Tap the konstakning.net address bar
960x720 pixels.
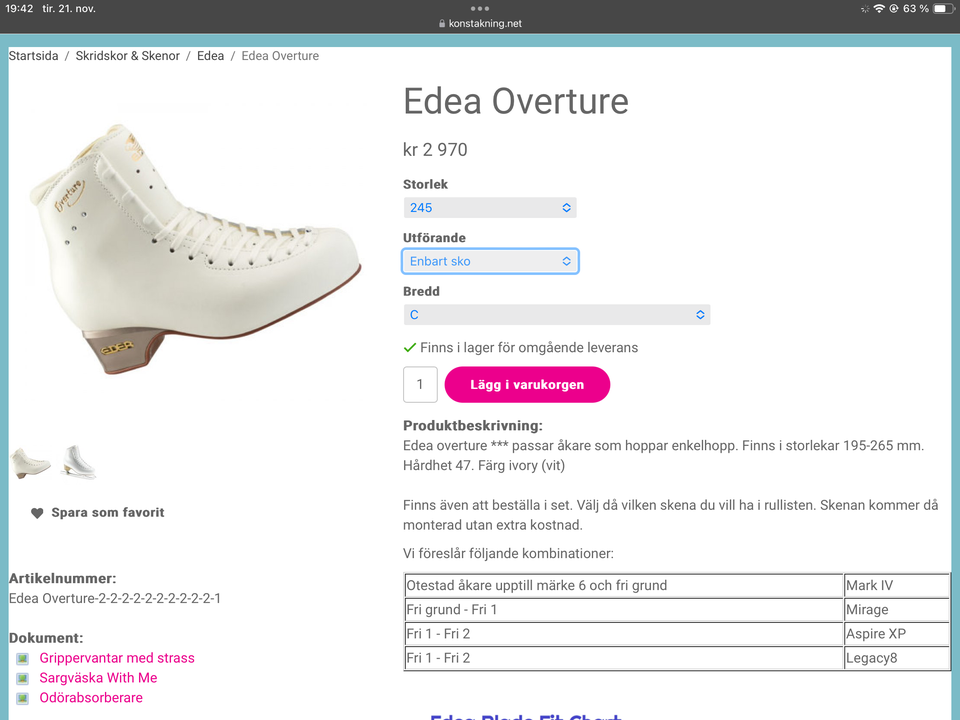pos(480,23)
